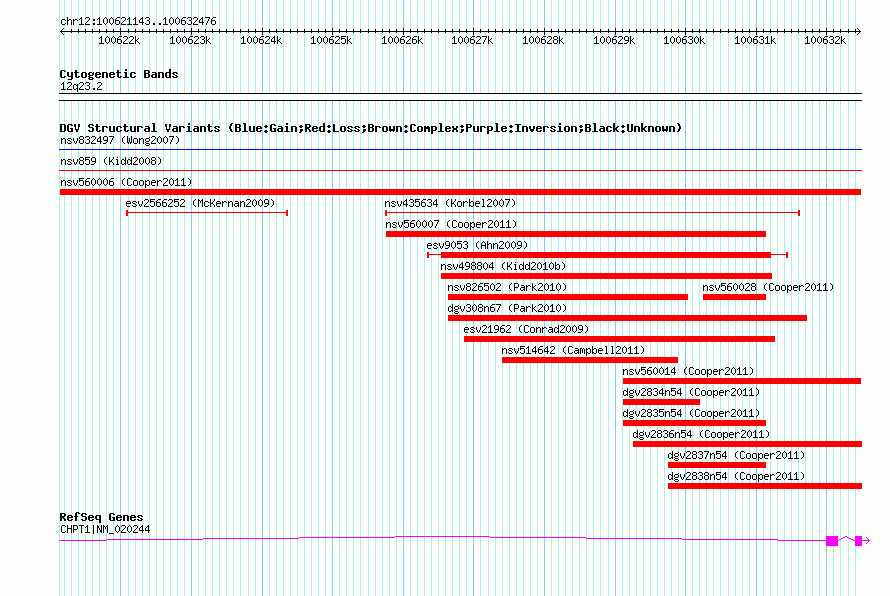The height and width of the screenshot is (596, 890).
Task: Click the 100622k ruler label
Action: (119, 40)
